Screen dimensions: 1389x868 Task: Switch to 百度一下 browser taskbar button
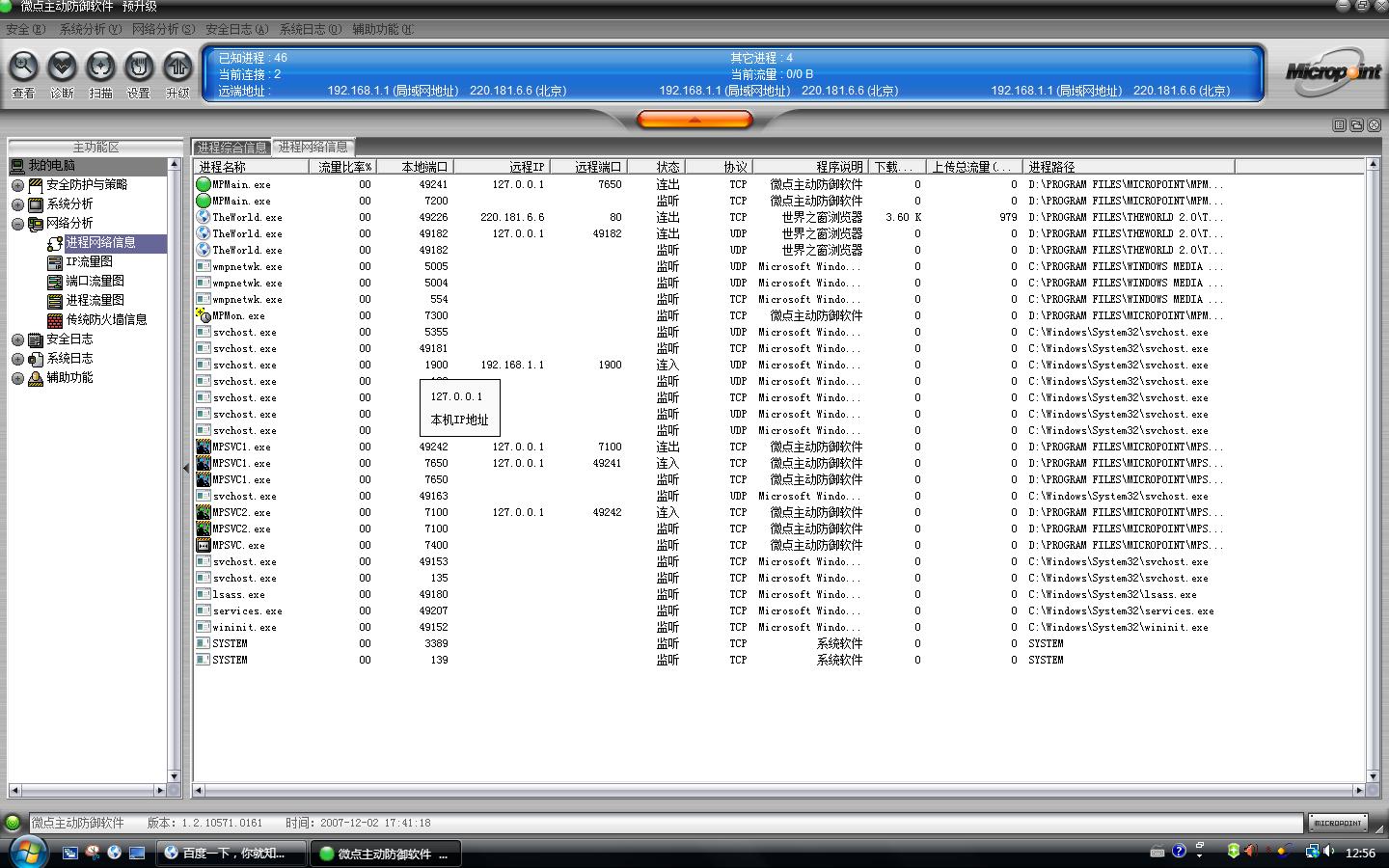click(231, 854)
